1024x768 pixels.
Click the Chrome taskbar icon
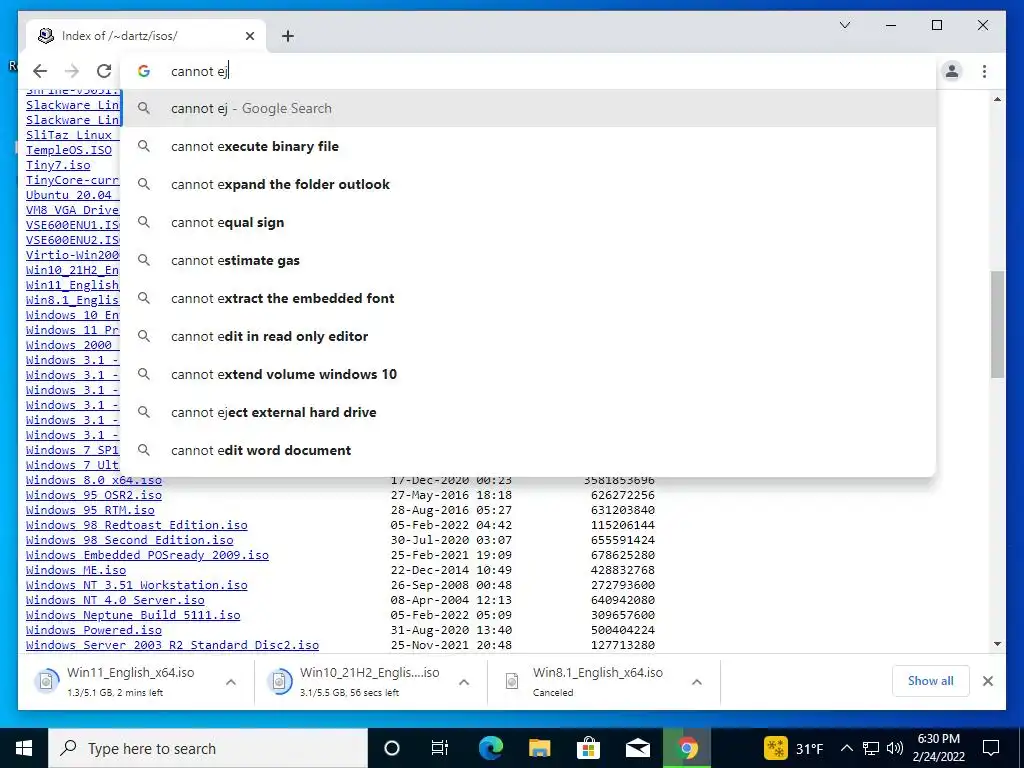point(686,748)
